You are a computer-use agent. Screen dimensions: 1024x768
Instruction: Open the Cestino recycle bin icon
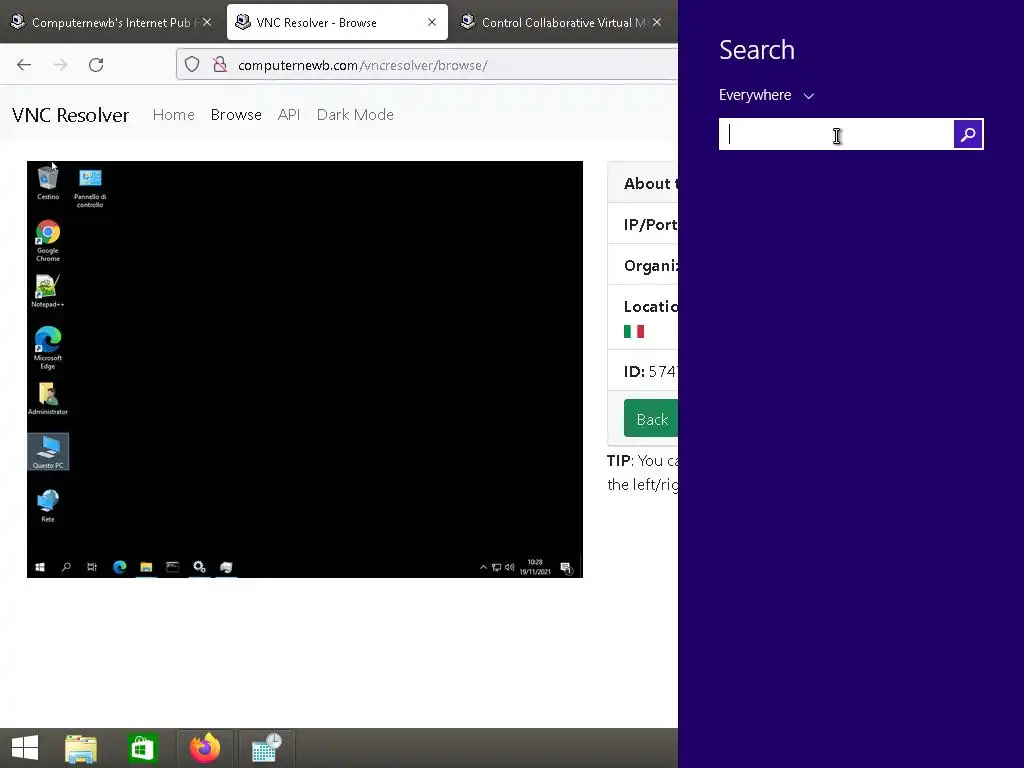48,182
